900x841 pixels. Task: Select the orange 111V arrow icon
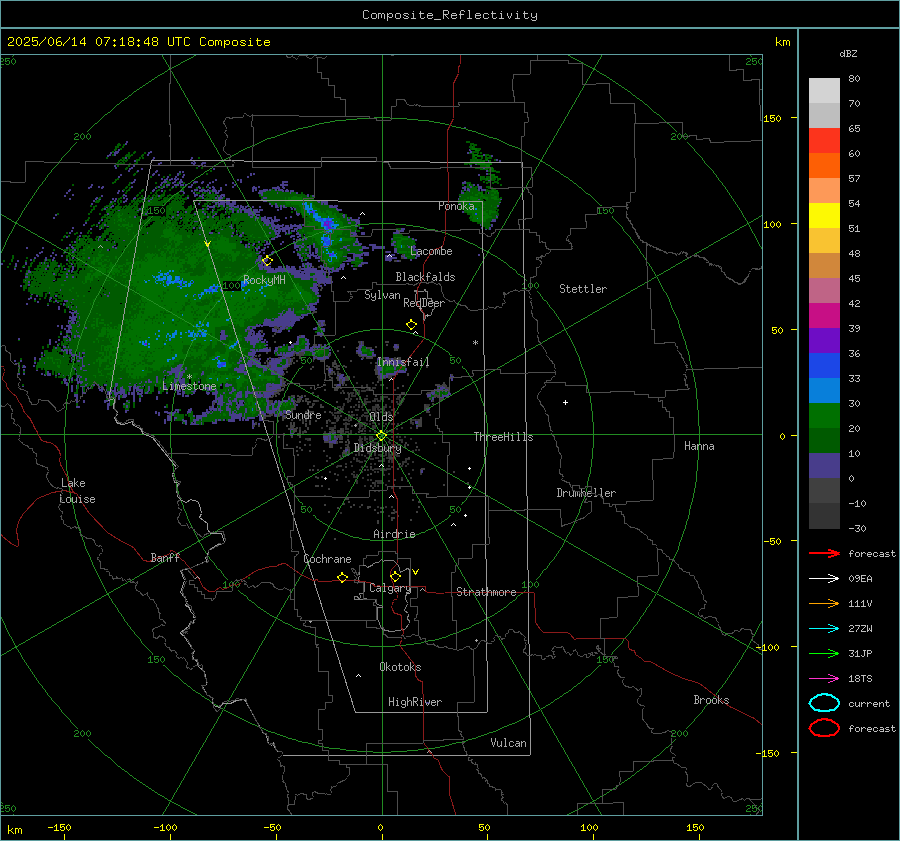(x=824, y=603)
